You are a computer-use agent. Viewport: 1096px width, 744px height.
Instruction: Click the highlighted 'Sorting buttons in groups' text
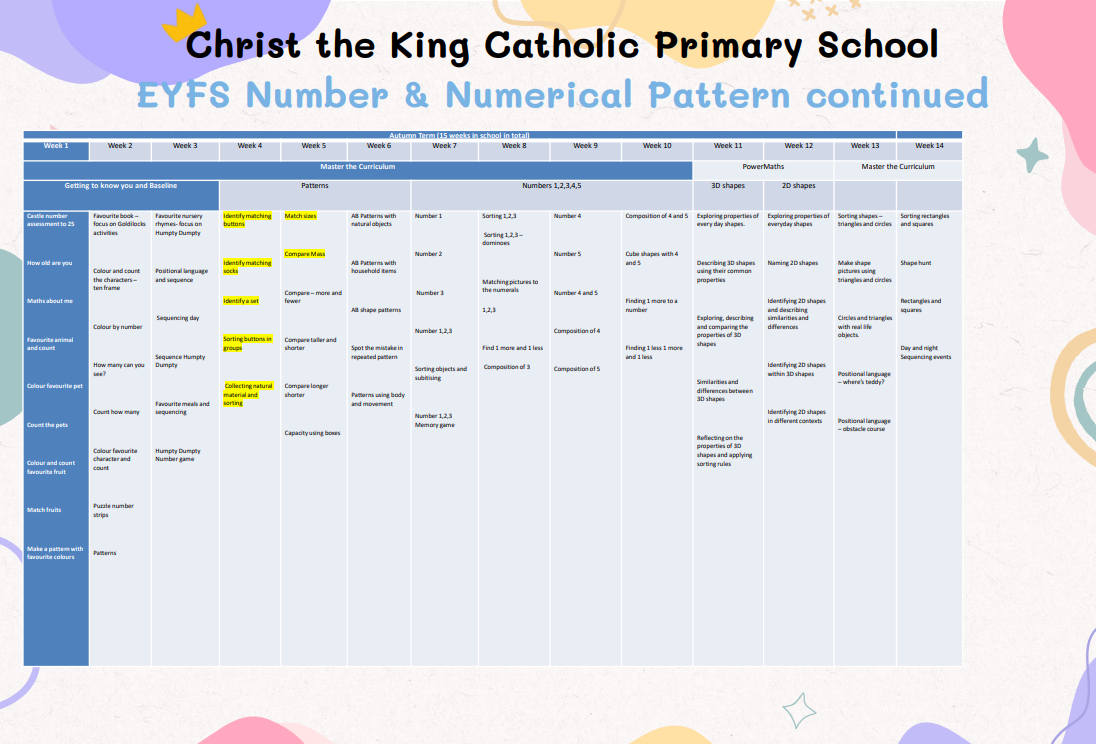click(x=247, y=343)
